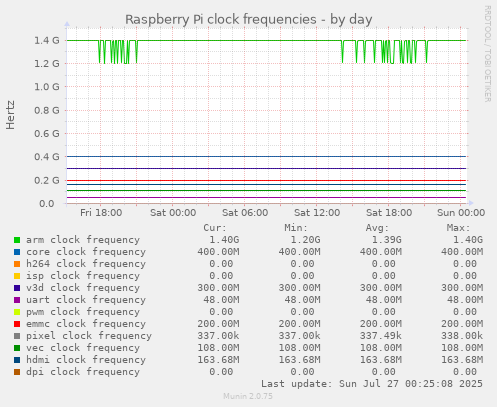Click the pixel clock frequency gray swatch

tap(17, 336)
